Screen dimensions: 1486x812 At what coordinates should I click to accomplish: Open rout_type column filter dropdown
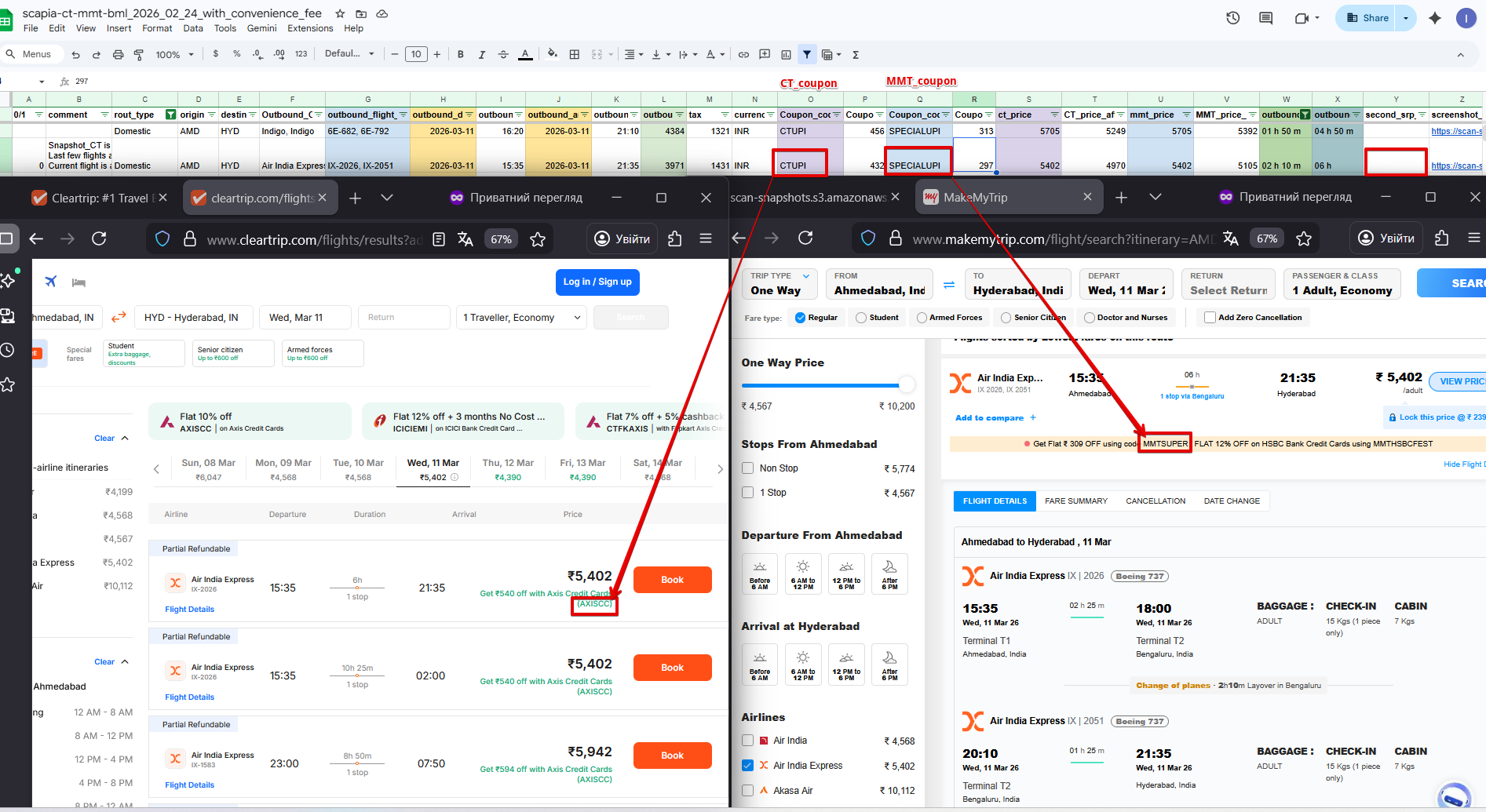click(170, 115)
